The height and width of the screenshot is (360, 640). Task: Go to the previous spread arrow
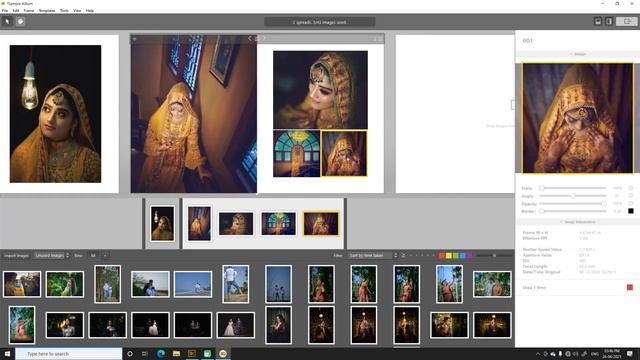point(250,38)
